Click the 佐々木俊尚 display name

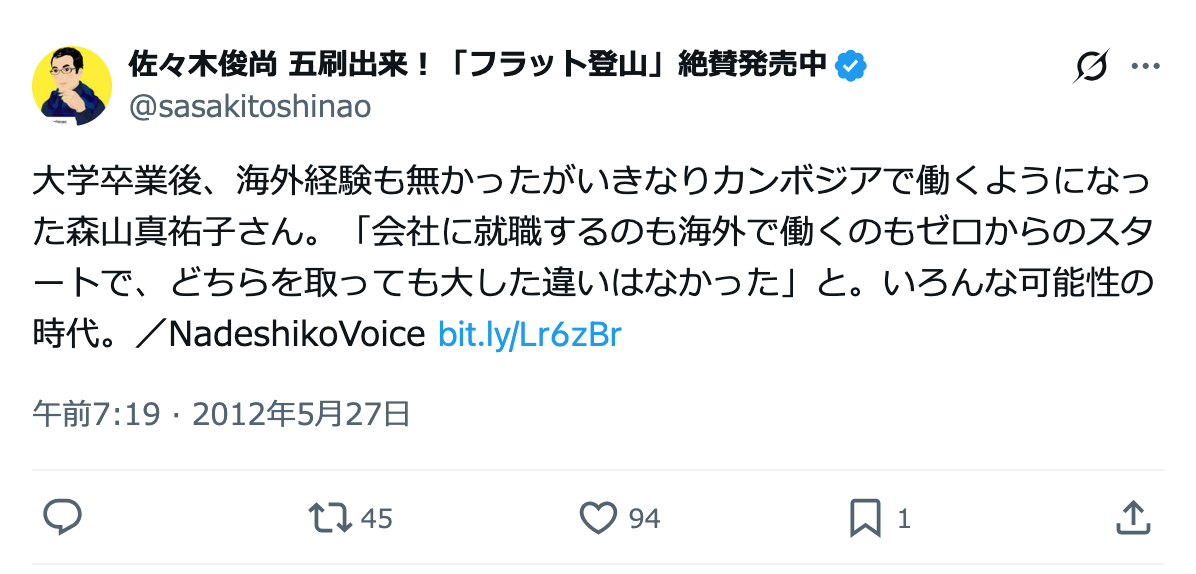[204, 65]
